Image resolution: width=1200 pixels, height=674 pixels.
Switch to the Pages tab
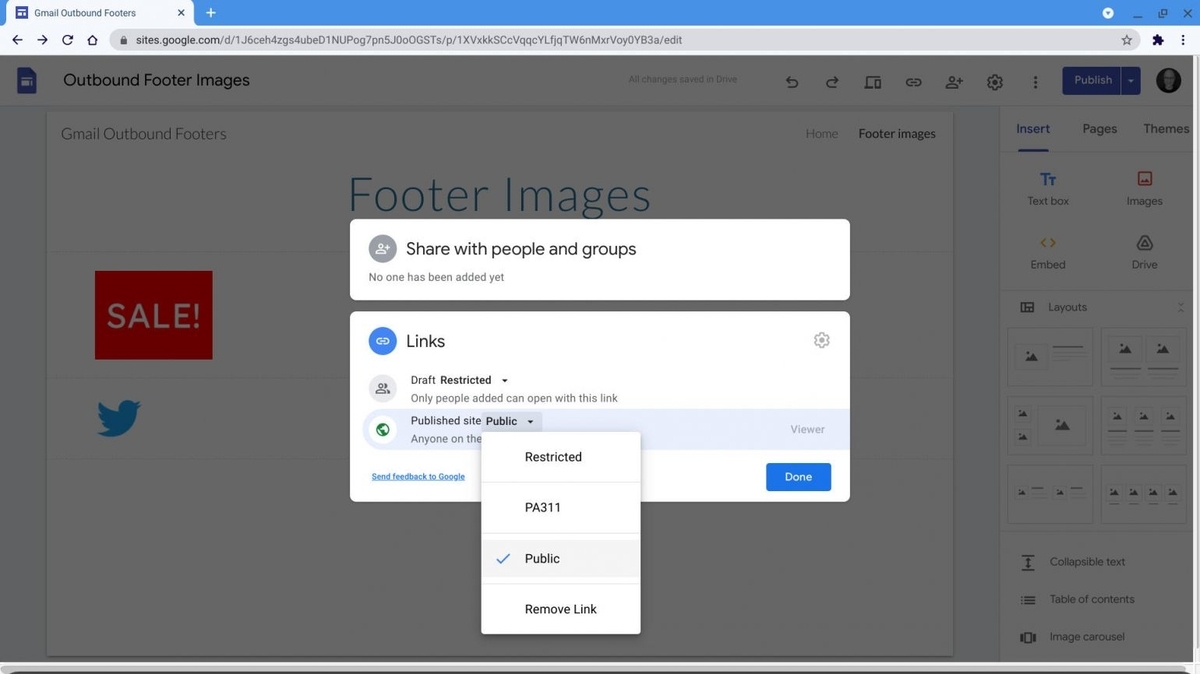pos(1098,129)
